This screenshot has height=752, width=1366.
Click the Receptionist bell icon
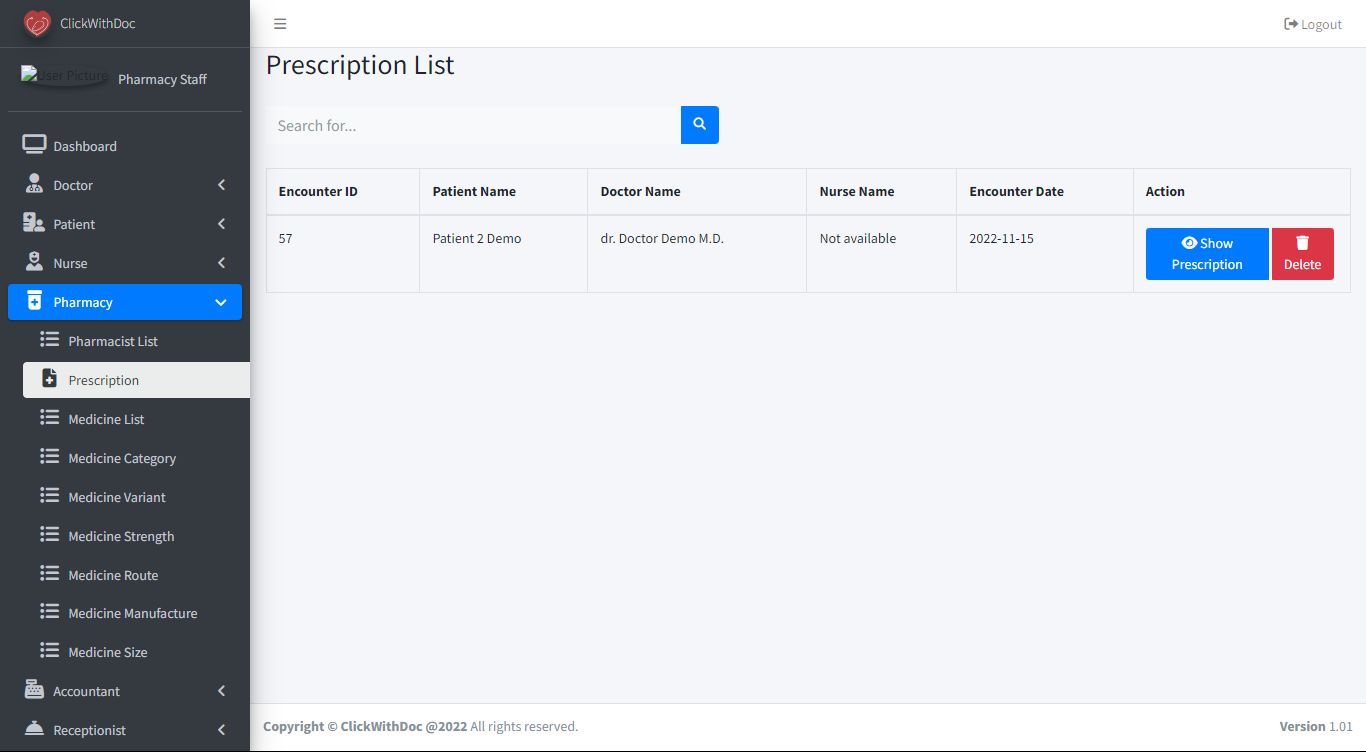(x=34, y=730)
